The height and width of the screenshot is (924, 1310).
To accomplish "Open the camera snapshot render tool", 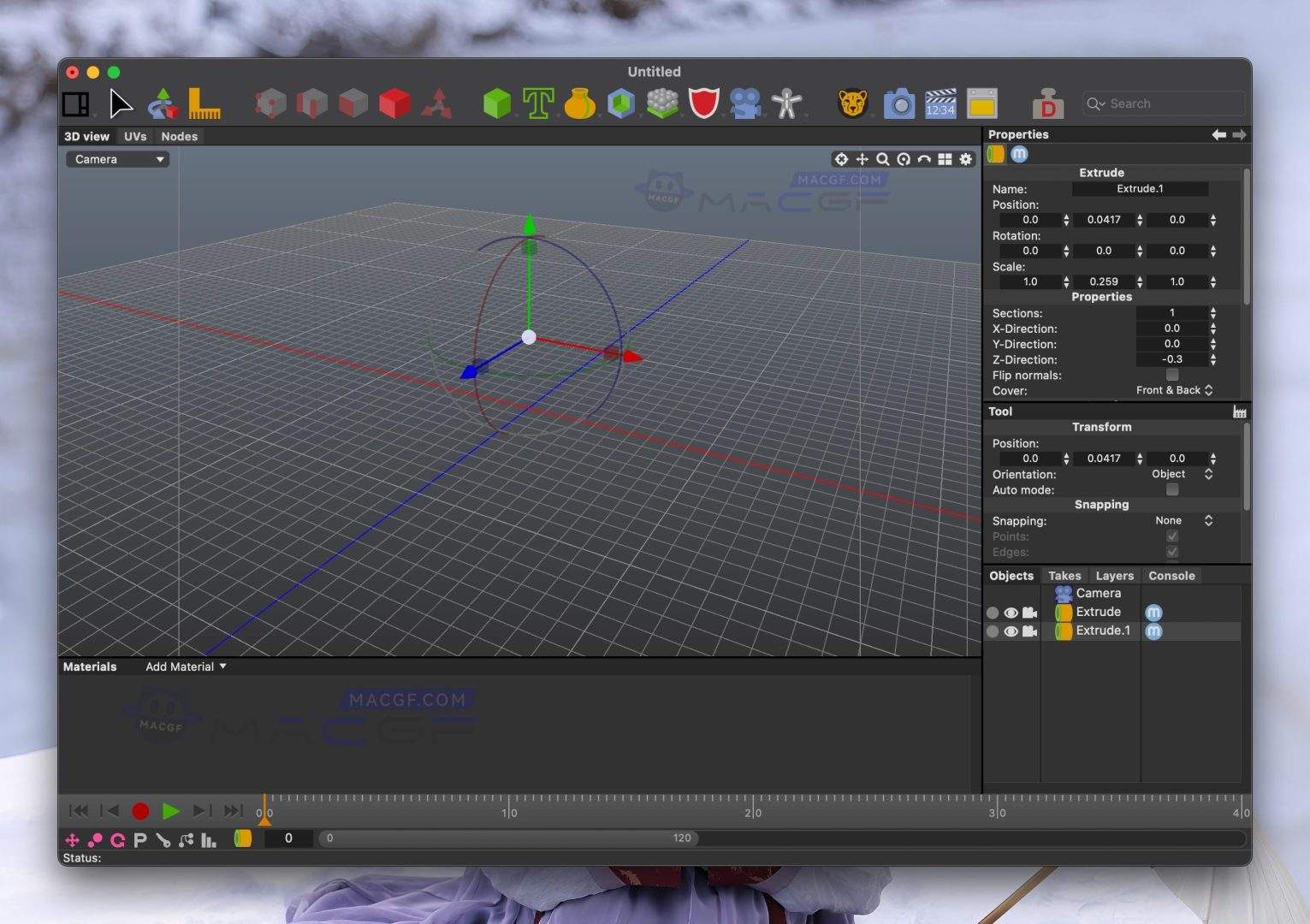I will click(898, 103).
